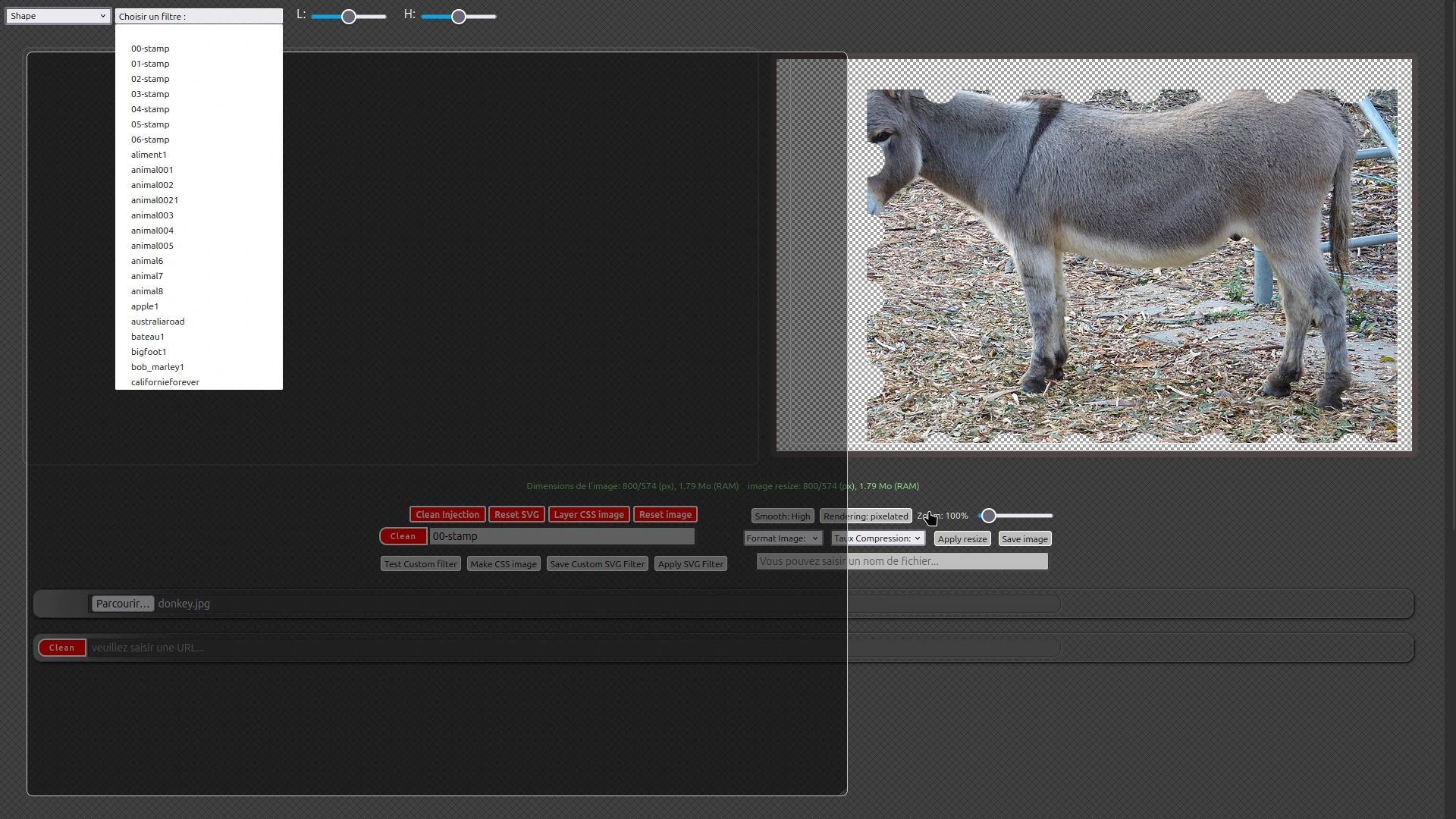
Task: Choose animal004 in filter list
Action: click(152, 231)
